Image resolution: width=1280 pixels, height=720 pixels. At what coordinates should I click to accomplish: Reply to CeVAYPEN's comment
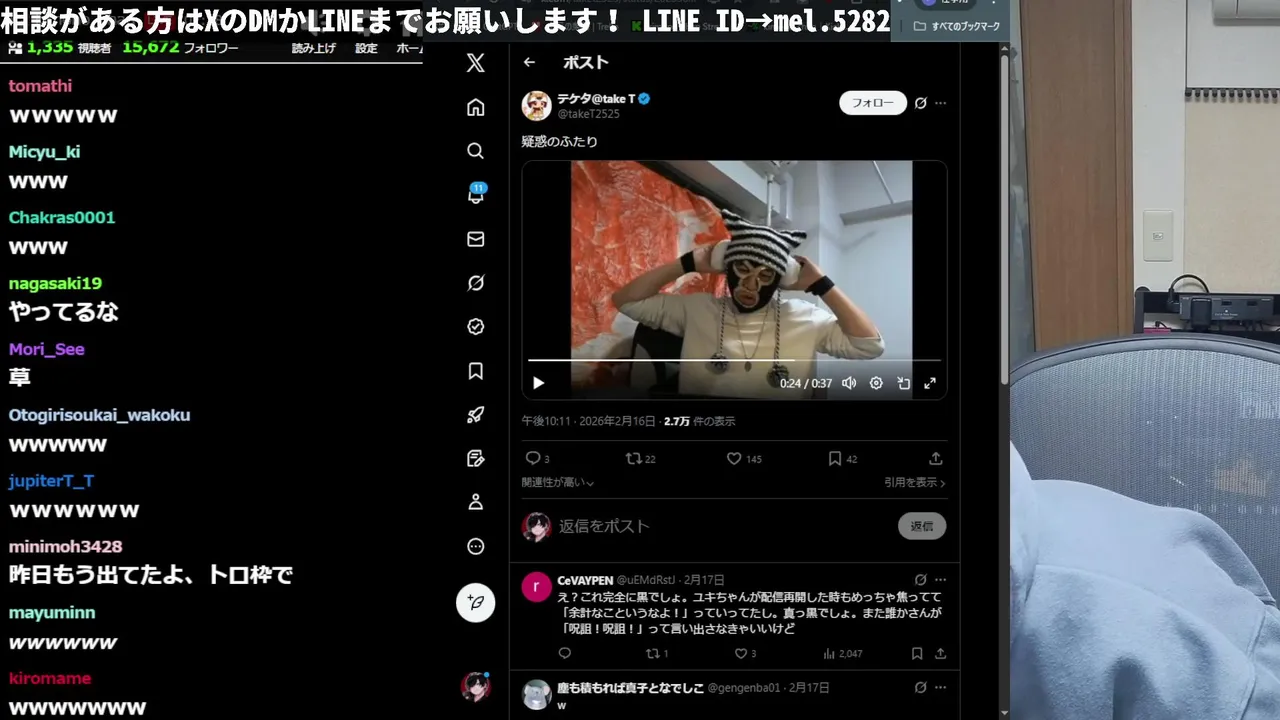click(565, 653)
